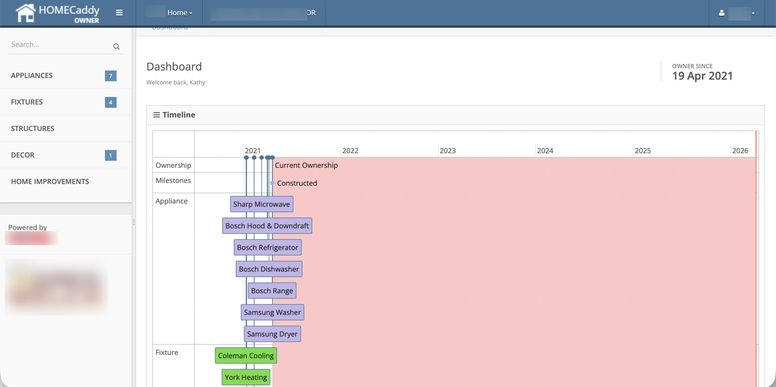Click the 2022 year label on timeline

coord(350,151)
